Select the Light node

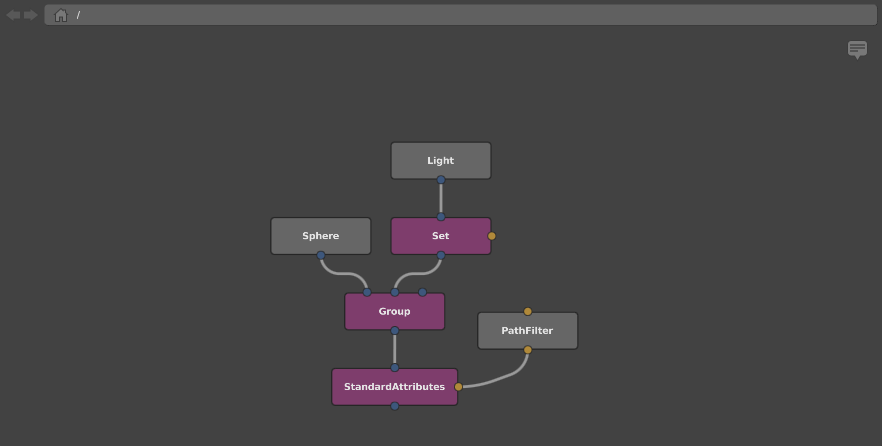click(441, 161)
